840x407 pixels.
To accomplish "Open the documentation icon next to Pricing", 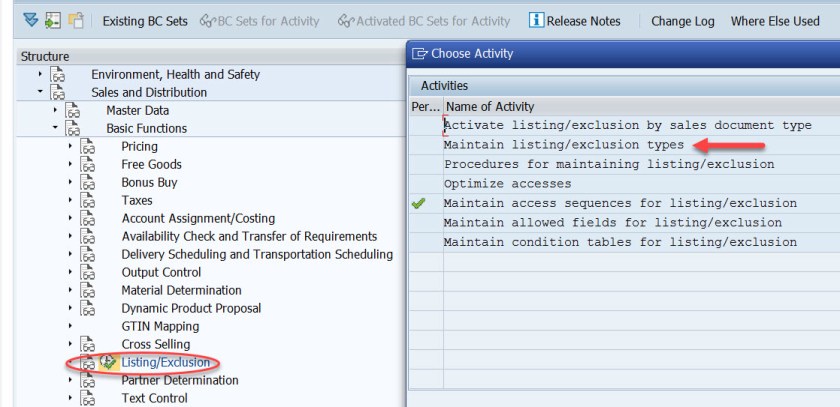I will pyautogui.click(x=87, y=147).
